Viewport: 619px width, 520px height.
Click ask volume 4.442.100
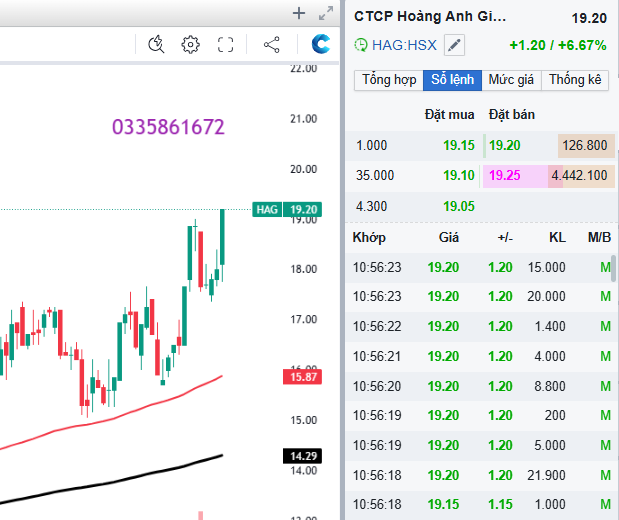tap(579, 175)
